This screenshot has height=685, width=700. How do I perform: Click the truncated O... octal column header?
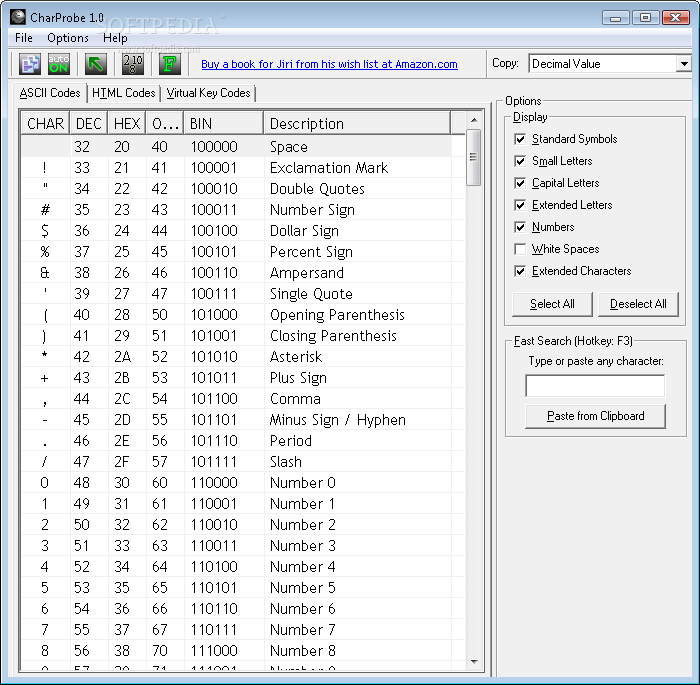tap(165, 123)
